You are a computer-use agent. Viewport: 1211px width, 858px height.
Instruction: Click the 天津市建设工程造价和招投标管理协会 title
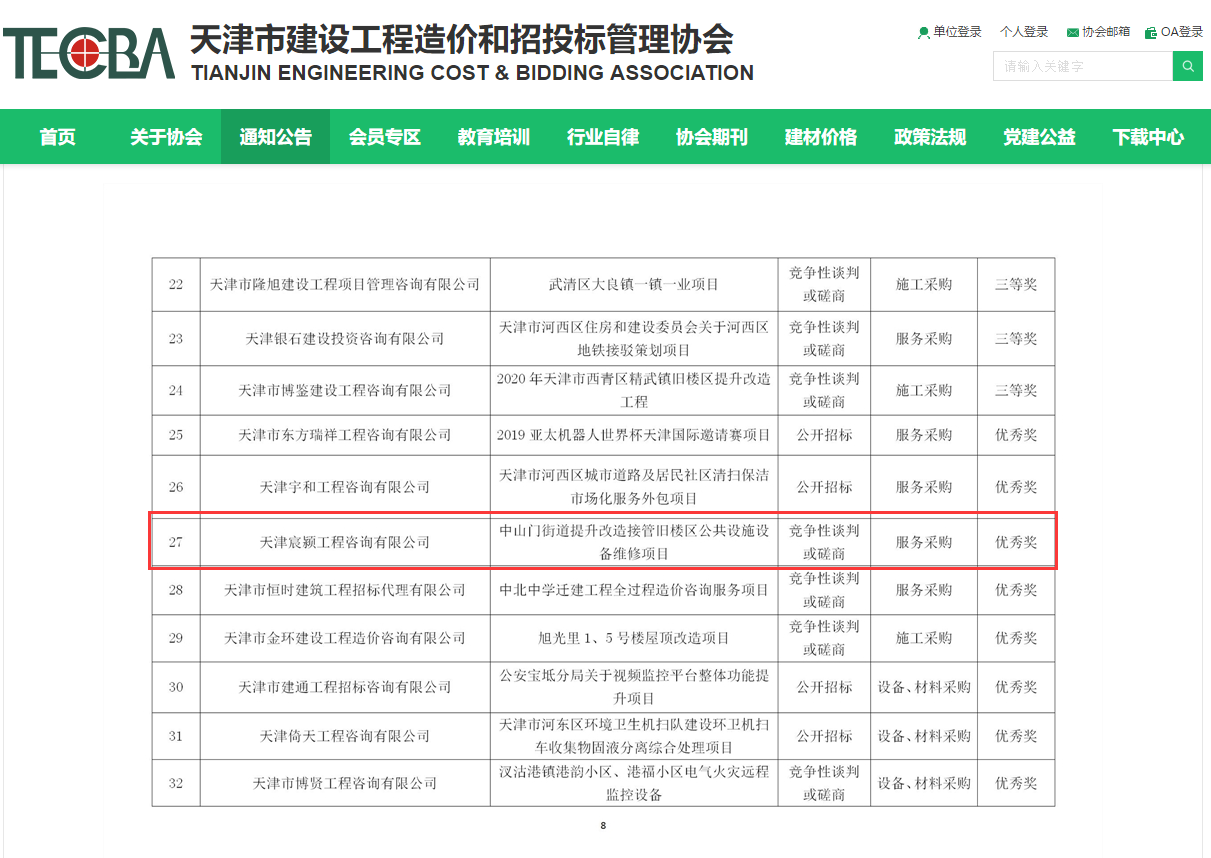click(462, 38)
